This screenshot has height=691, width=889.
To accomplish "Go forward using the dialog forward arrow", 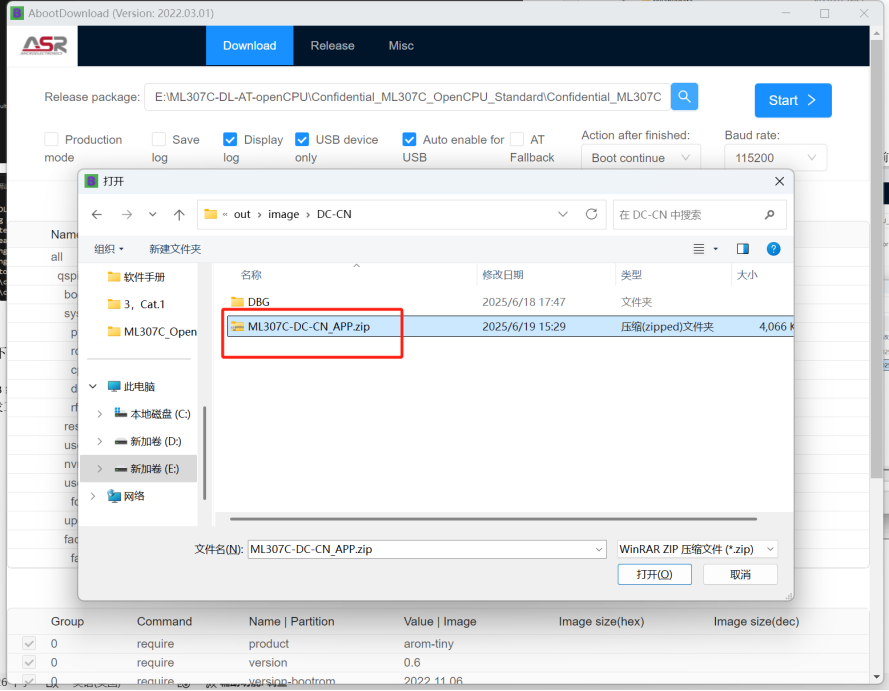I will [127, 214].
